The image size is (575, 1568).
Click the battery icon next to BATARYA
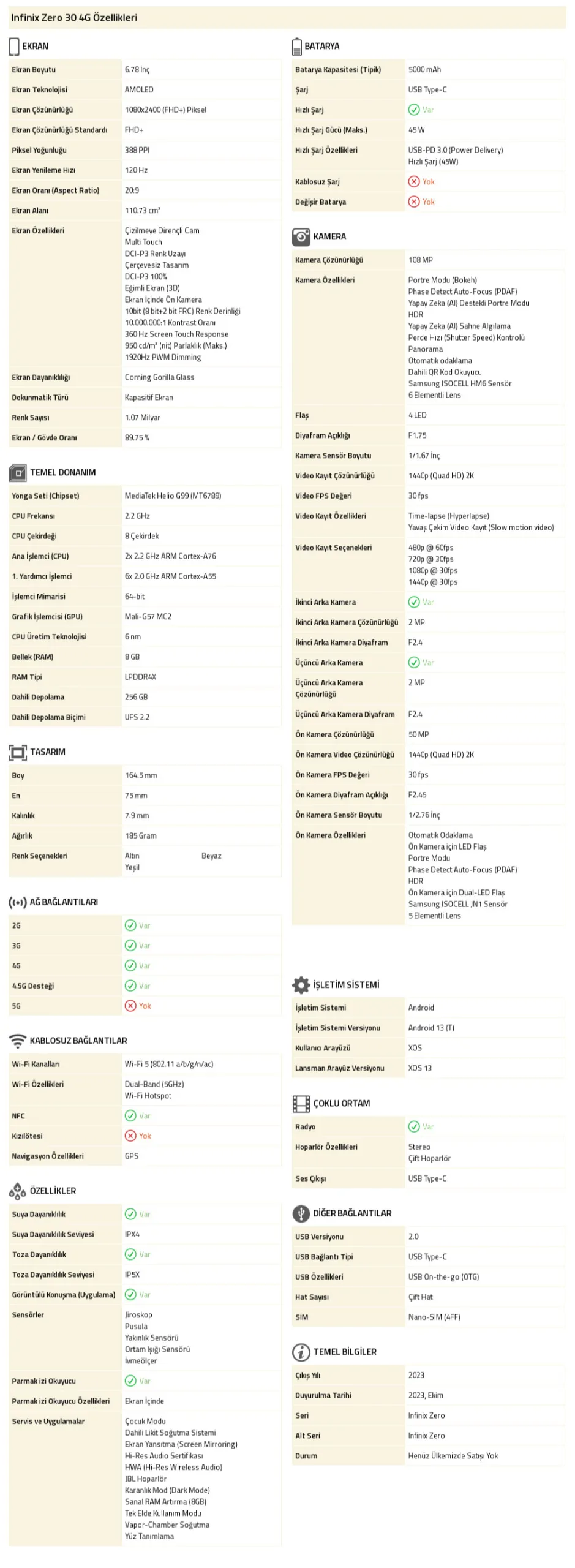pyautogui.click(x=297, y=47)
